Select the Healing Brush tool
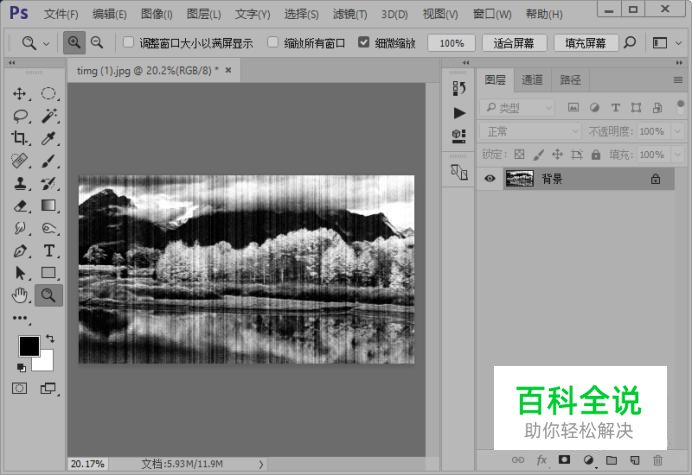 pos(19,161)
